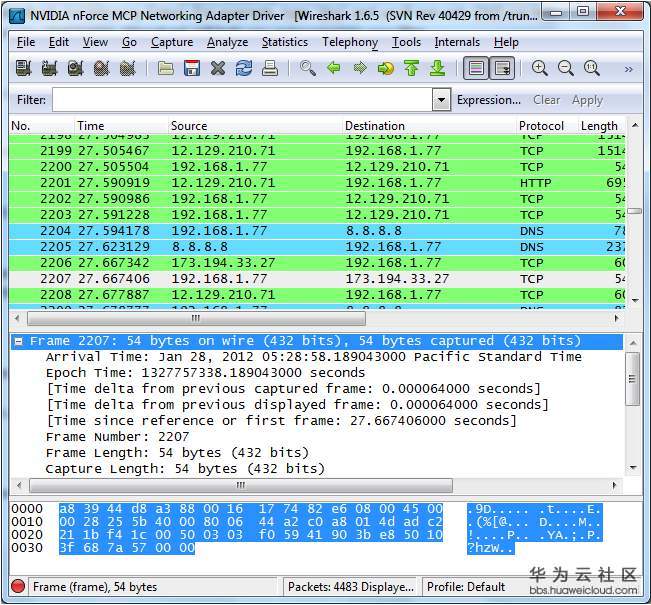Click the red capture status indicator icon

18,586
